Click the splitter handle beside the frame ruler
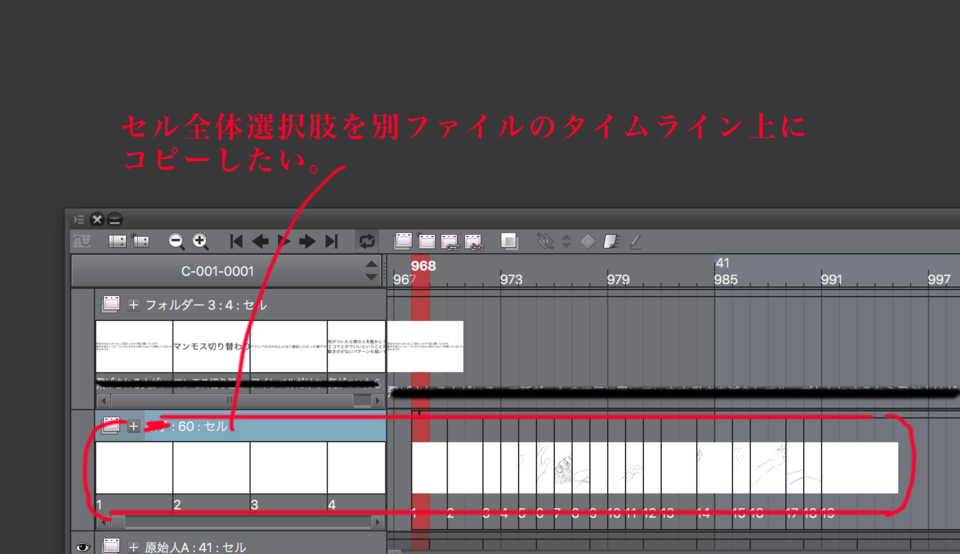This screenshot has width=960, height=554. click(385, 271)
